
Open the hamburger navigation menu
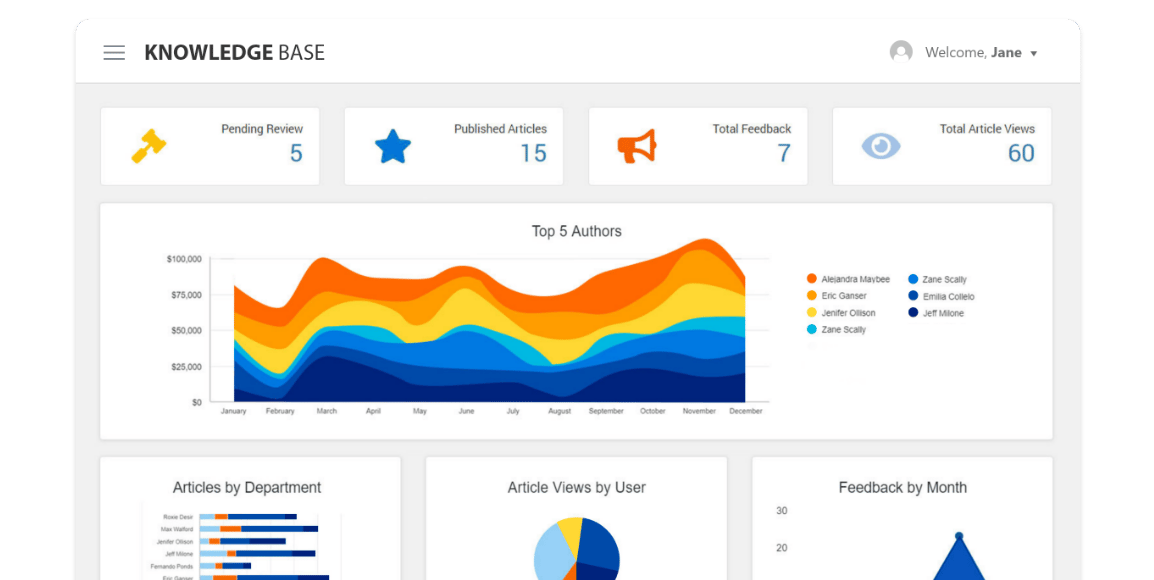[x=114, y=53]
